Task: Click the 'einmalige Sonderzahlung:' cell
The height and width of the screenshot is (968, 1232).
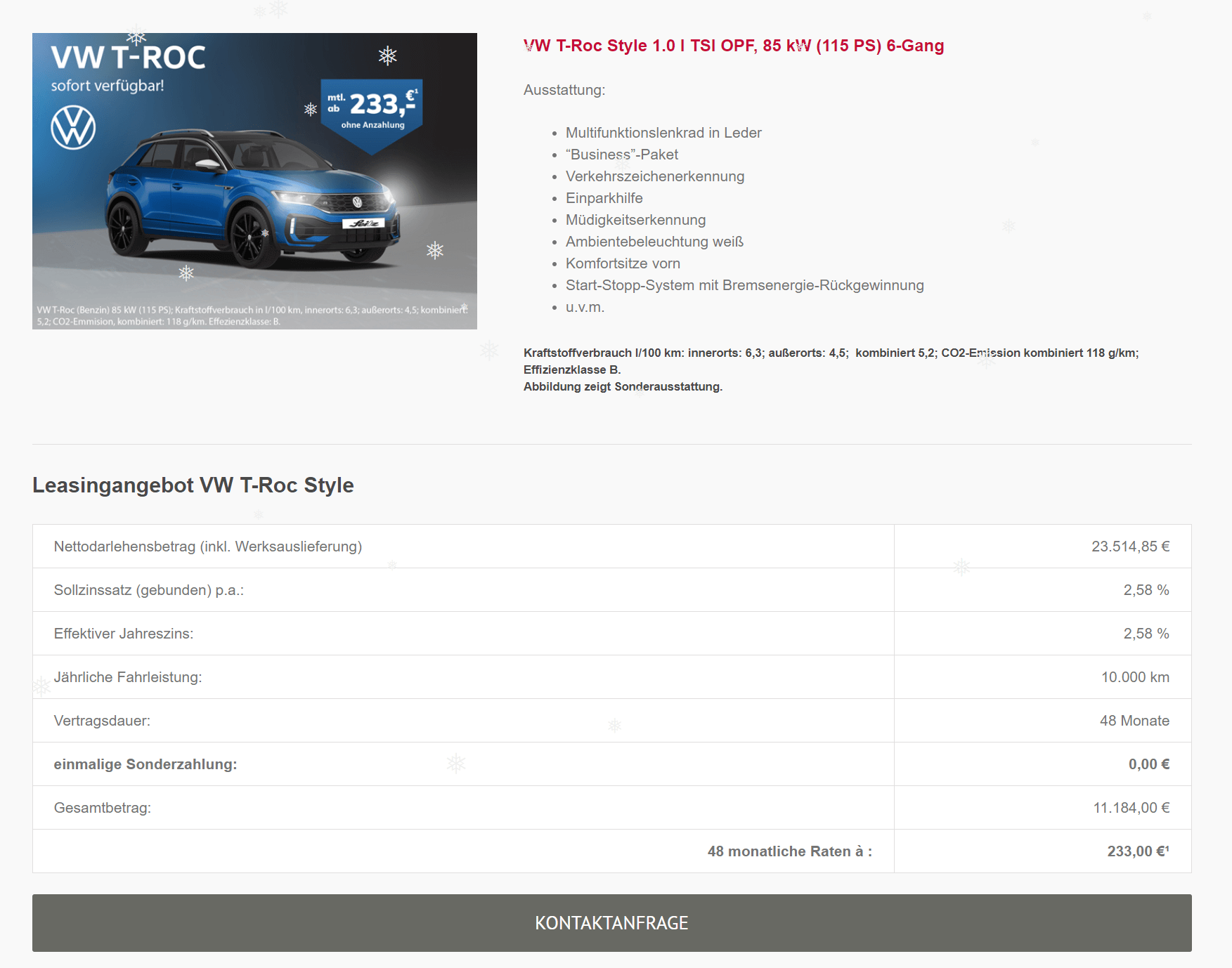Action: (x=463, y=764)
